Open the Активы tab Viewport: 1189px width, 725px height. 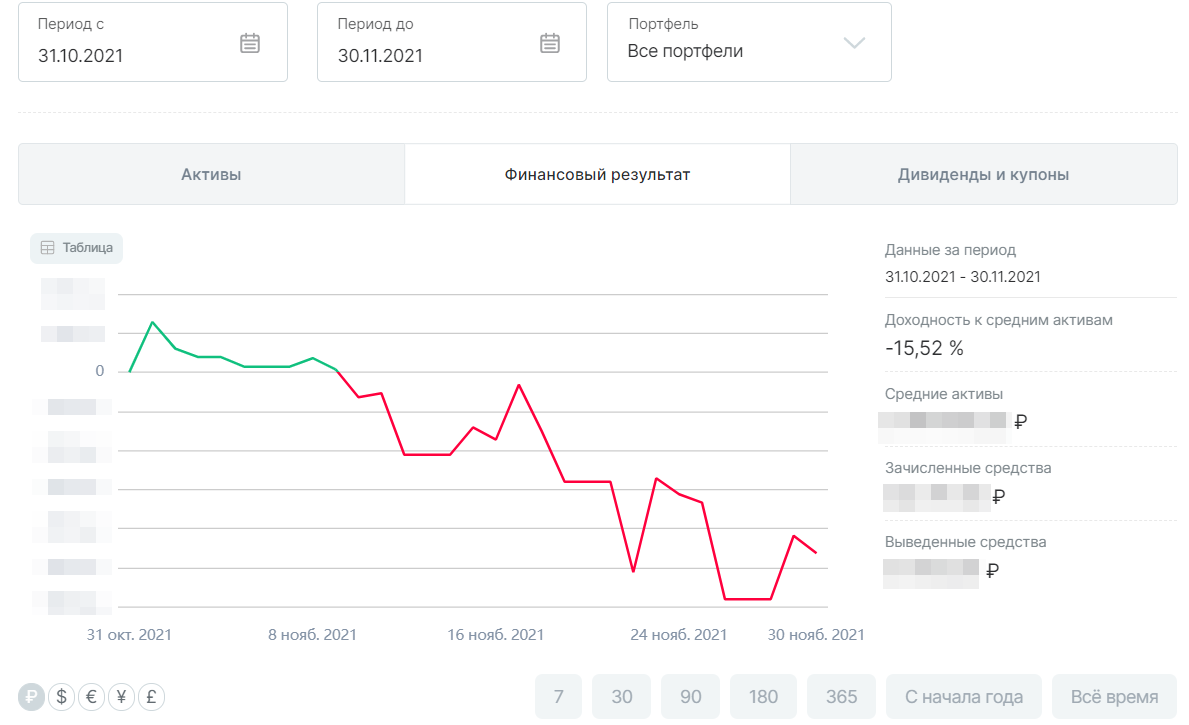click(x=211, y=175)
